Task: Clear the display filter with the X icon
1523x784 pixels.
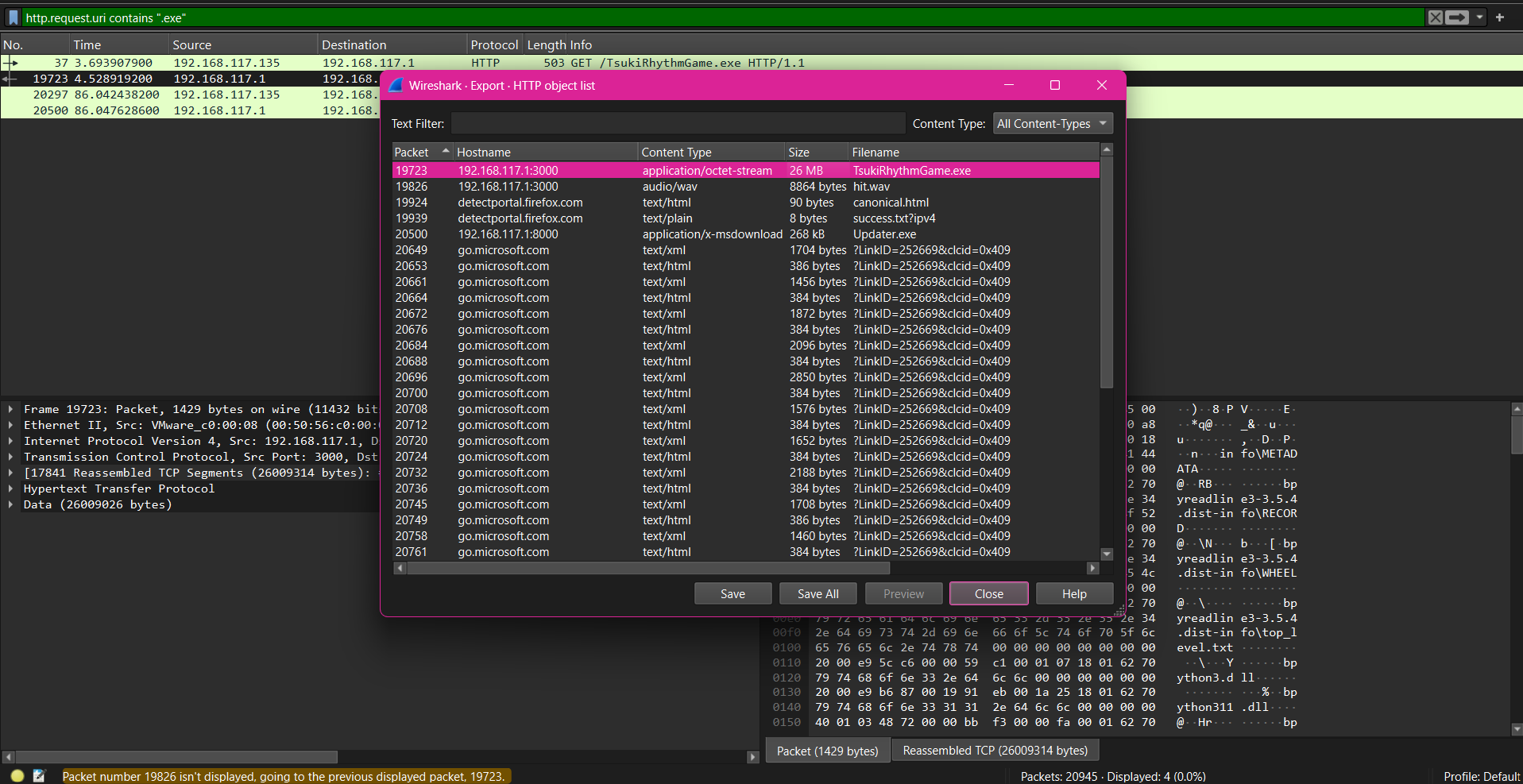Action: 1435,17
